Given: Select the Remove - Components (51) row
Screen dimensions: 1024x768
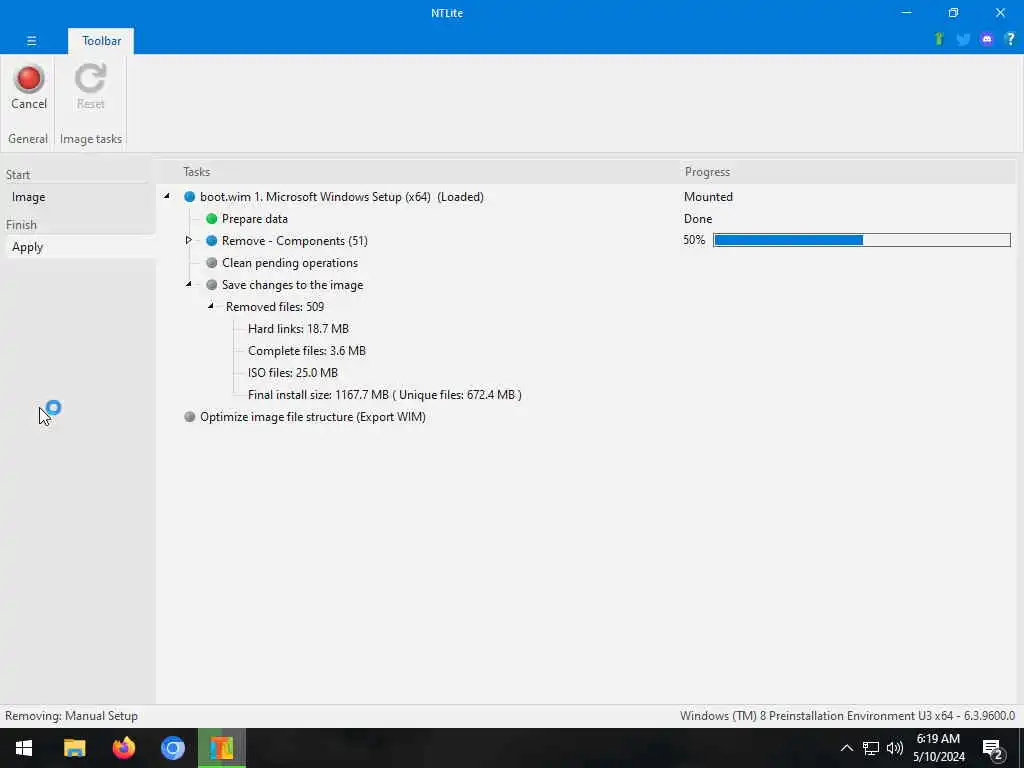Looking at the screenshot, I should tap(295, 241).
